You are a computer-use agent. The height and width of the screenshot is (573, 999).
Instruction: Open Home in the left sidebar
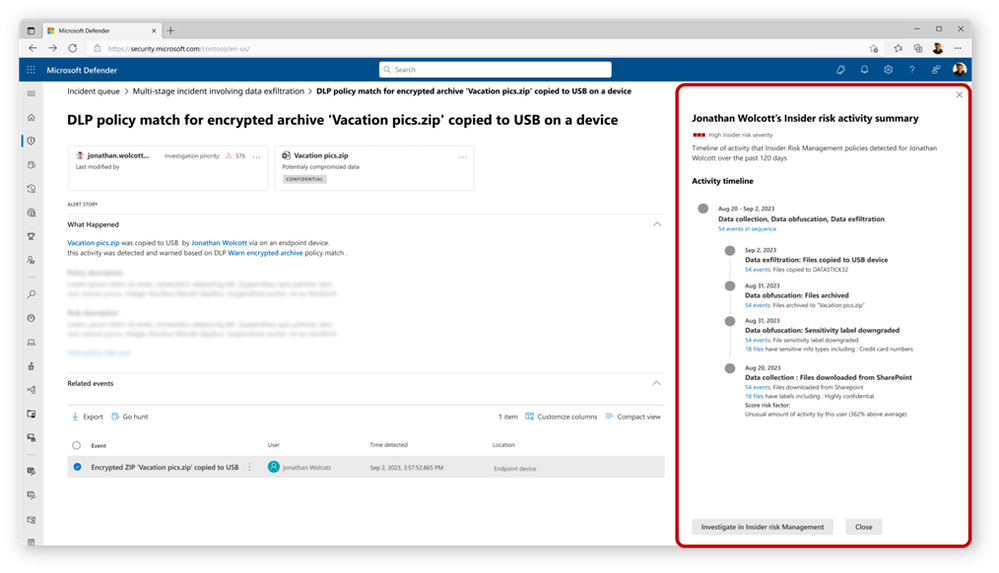[31, 117]
